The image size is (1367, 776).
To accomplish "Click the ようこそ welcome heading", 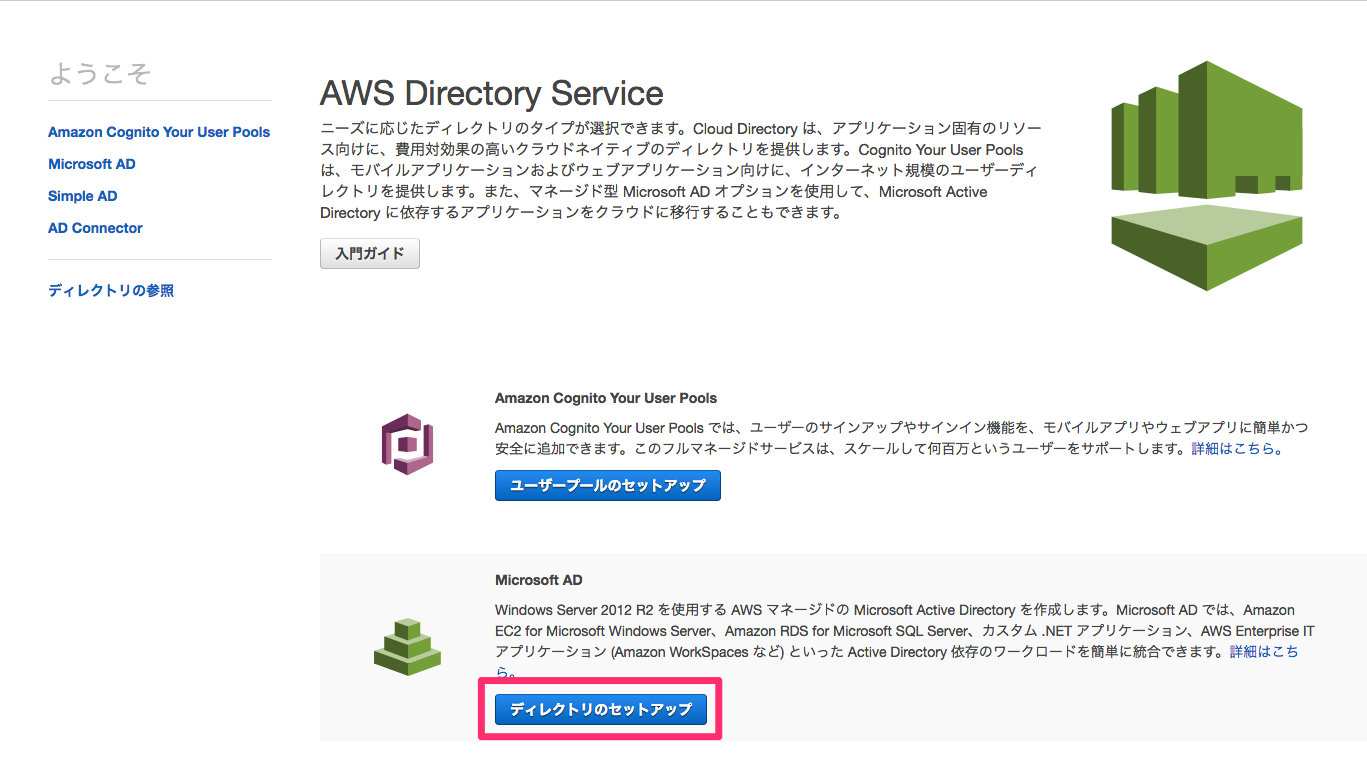I will tap(101, 73).
